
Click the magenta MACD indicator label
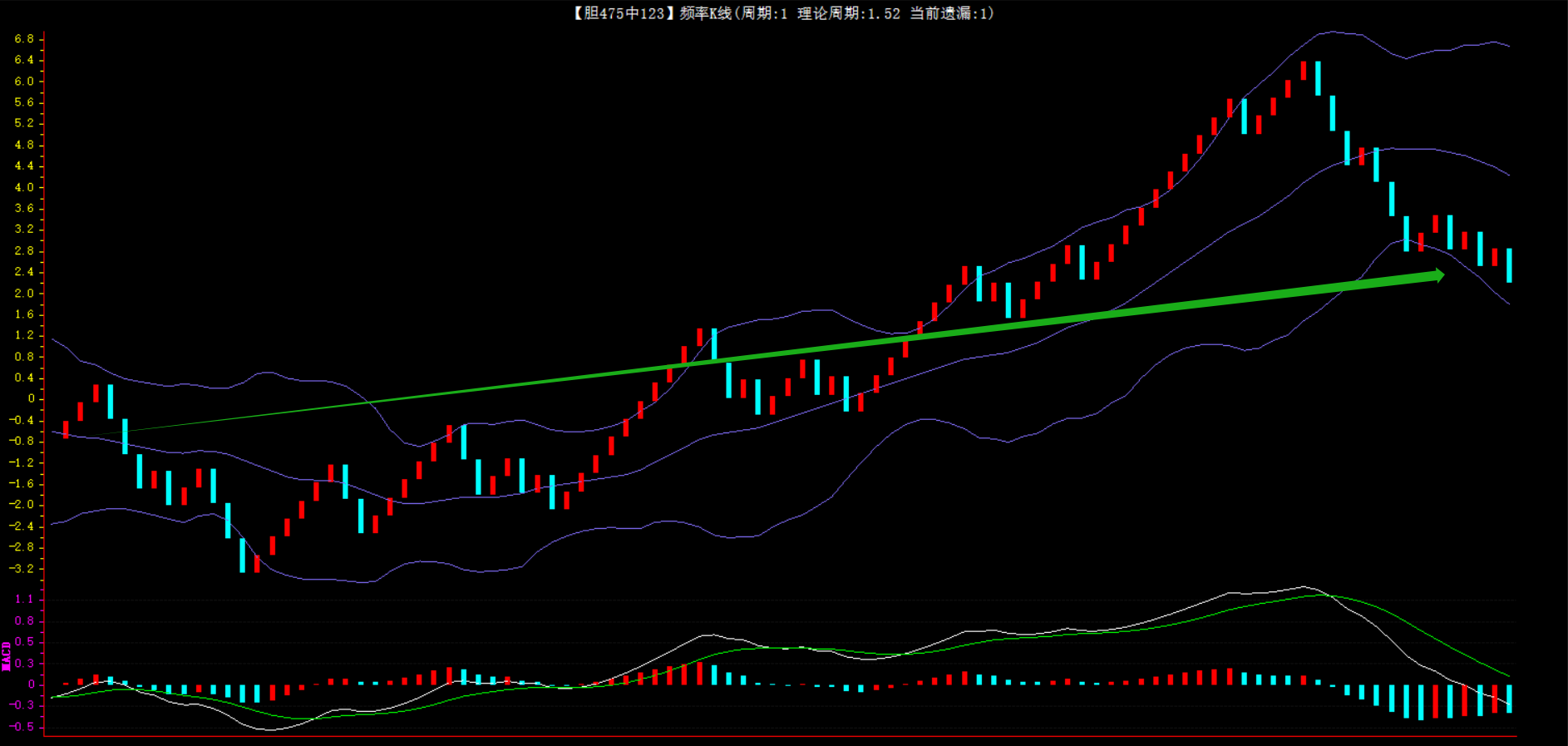pyautogui.click(x=7, y=655)
